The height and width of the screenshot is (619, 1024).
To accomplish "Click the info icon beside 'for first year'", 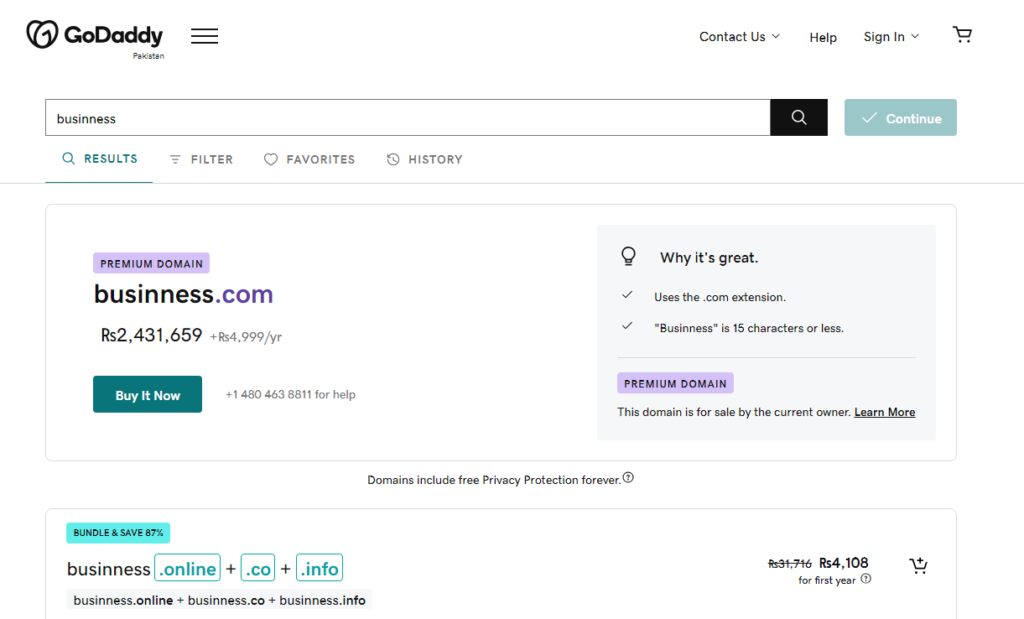I will (866, 579).
